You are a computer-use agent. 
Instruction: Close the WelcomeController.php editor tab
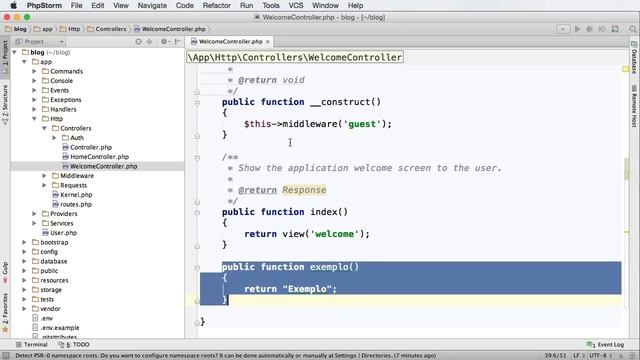pos(268,42)
